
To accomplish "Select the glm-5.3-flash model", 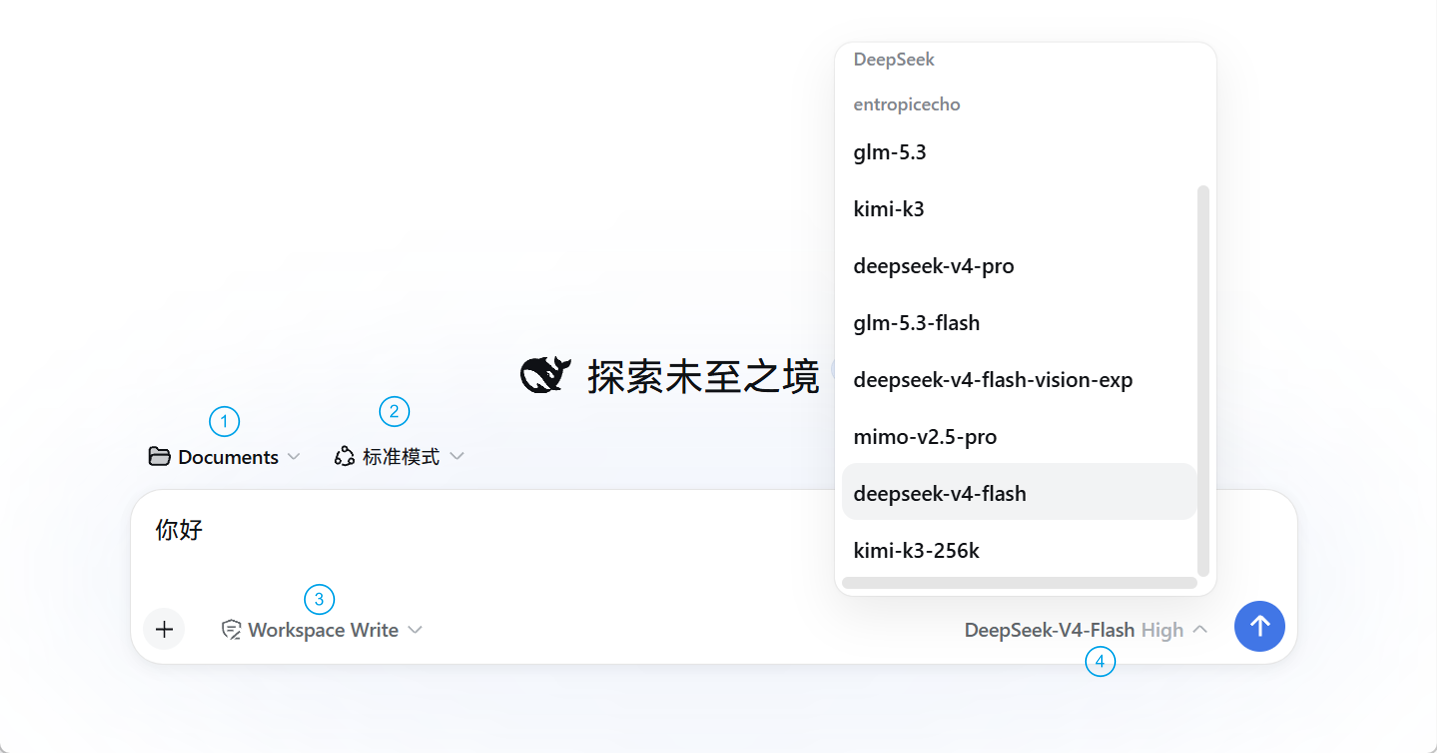I will tap(1019, 323).
